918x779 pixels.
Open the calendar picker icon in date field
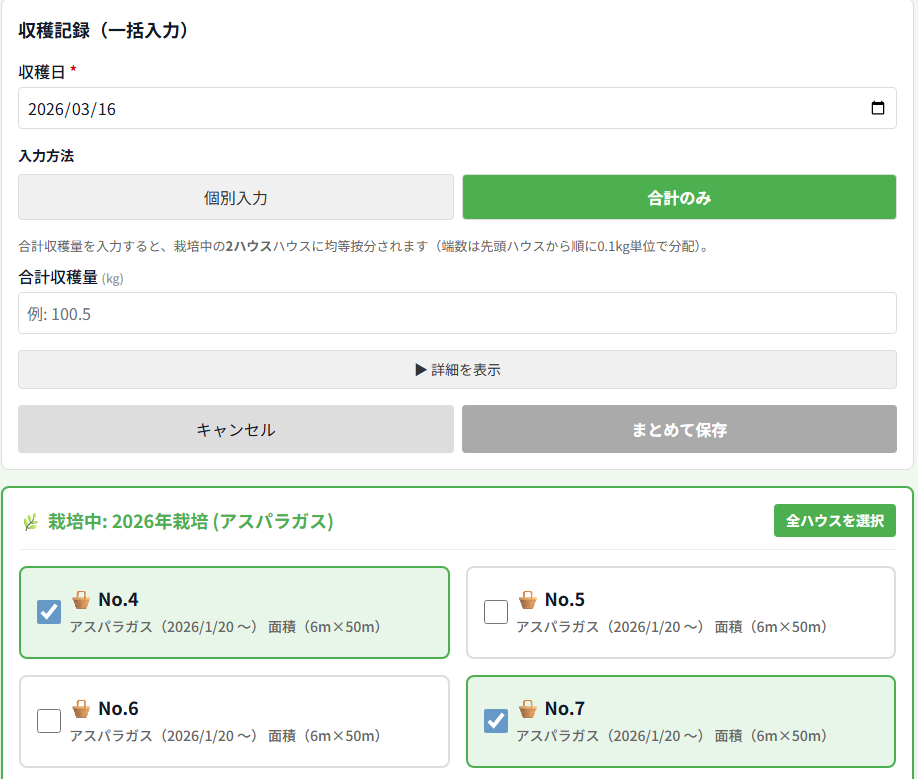coord(878,109)
